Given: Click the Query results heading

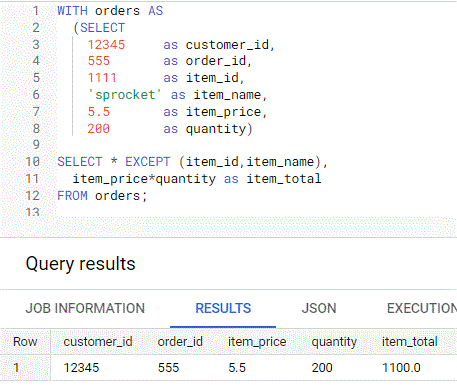Looking at the screenshot, I should tap(81, 264).
